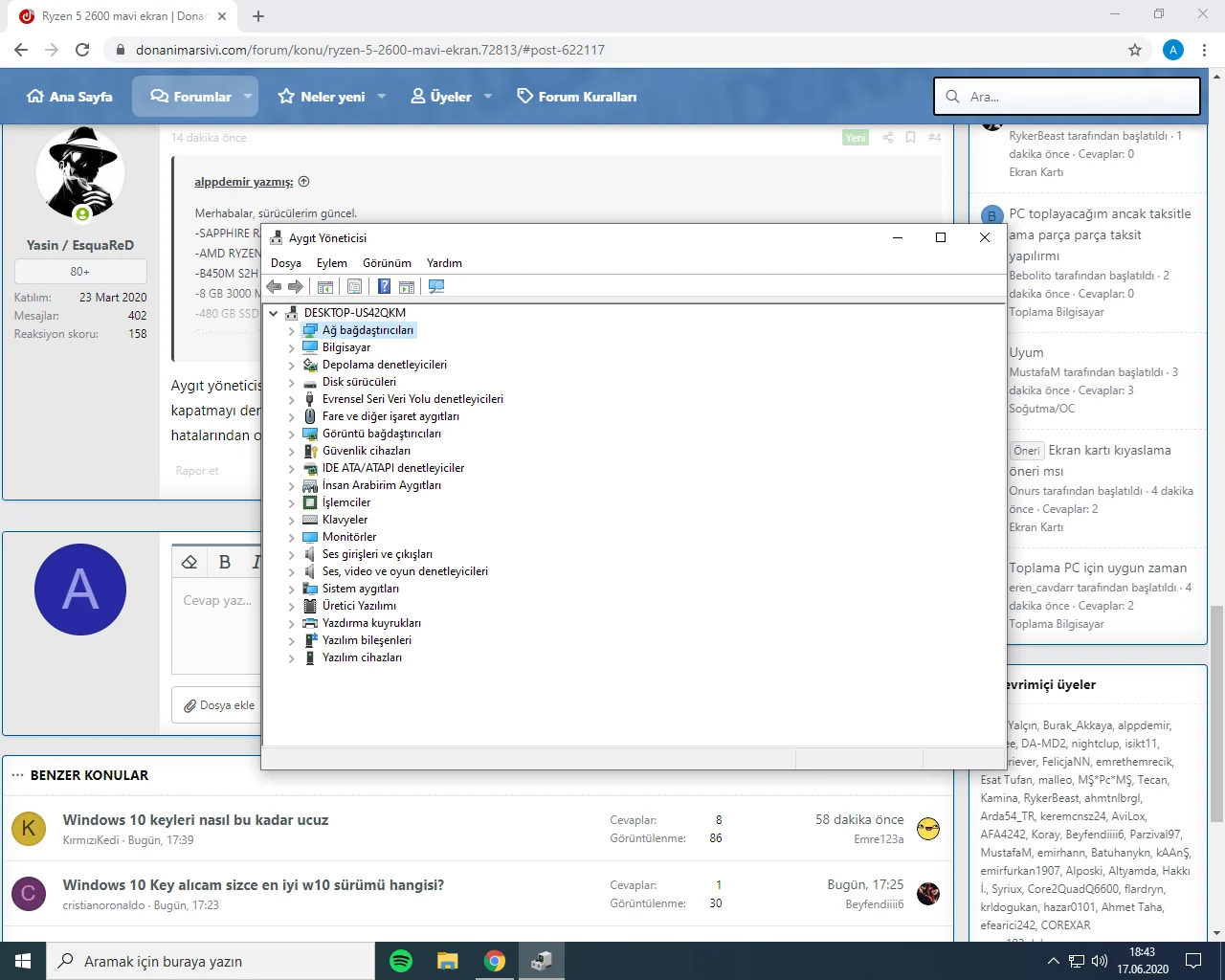
Task: Click the Back arrow in Device Manager toolbar
Action: pos(275,286)
